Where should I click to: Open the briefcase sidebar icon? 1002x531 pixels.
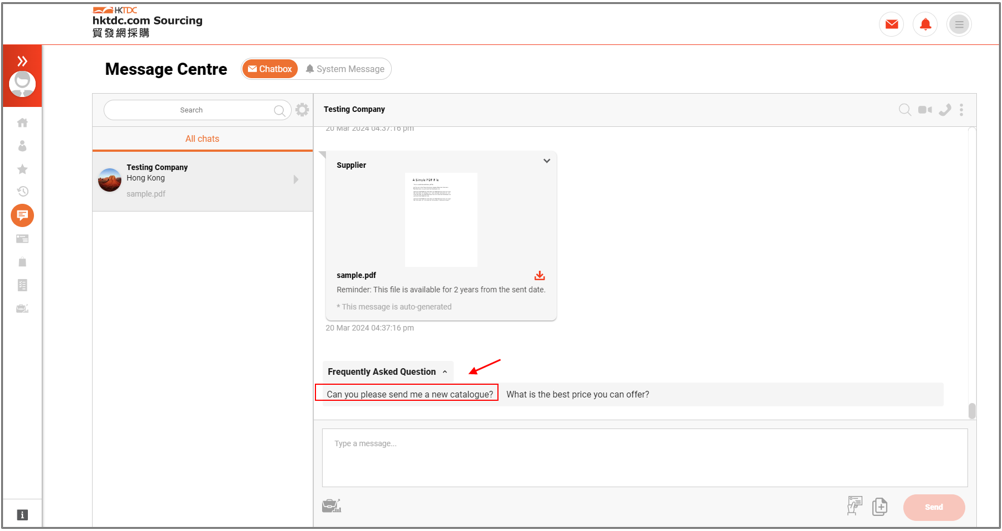pyautogui.click(x=22, y=309)
